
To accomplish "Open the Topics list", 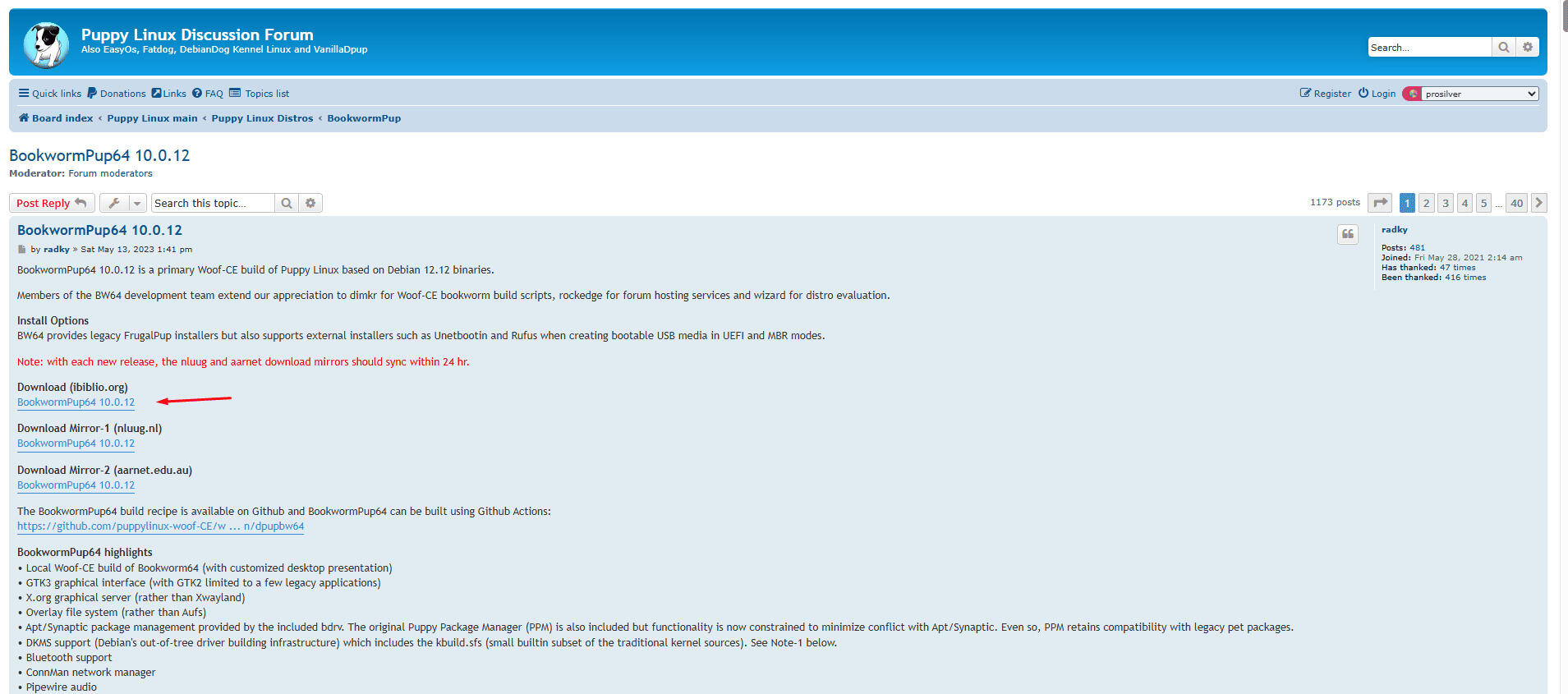I will tap(260, 94).
